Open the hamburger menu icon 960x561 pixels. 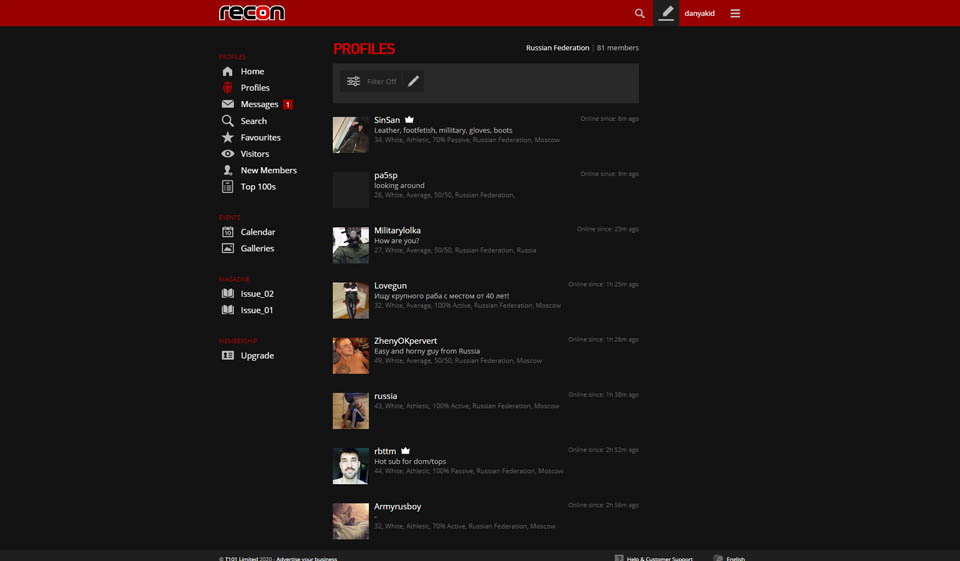pos(735,13)
